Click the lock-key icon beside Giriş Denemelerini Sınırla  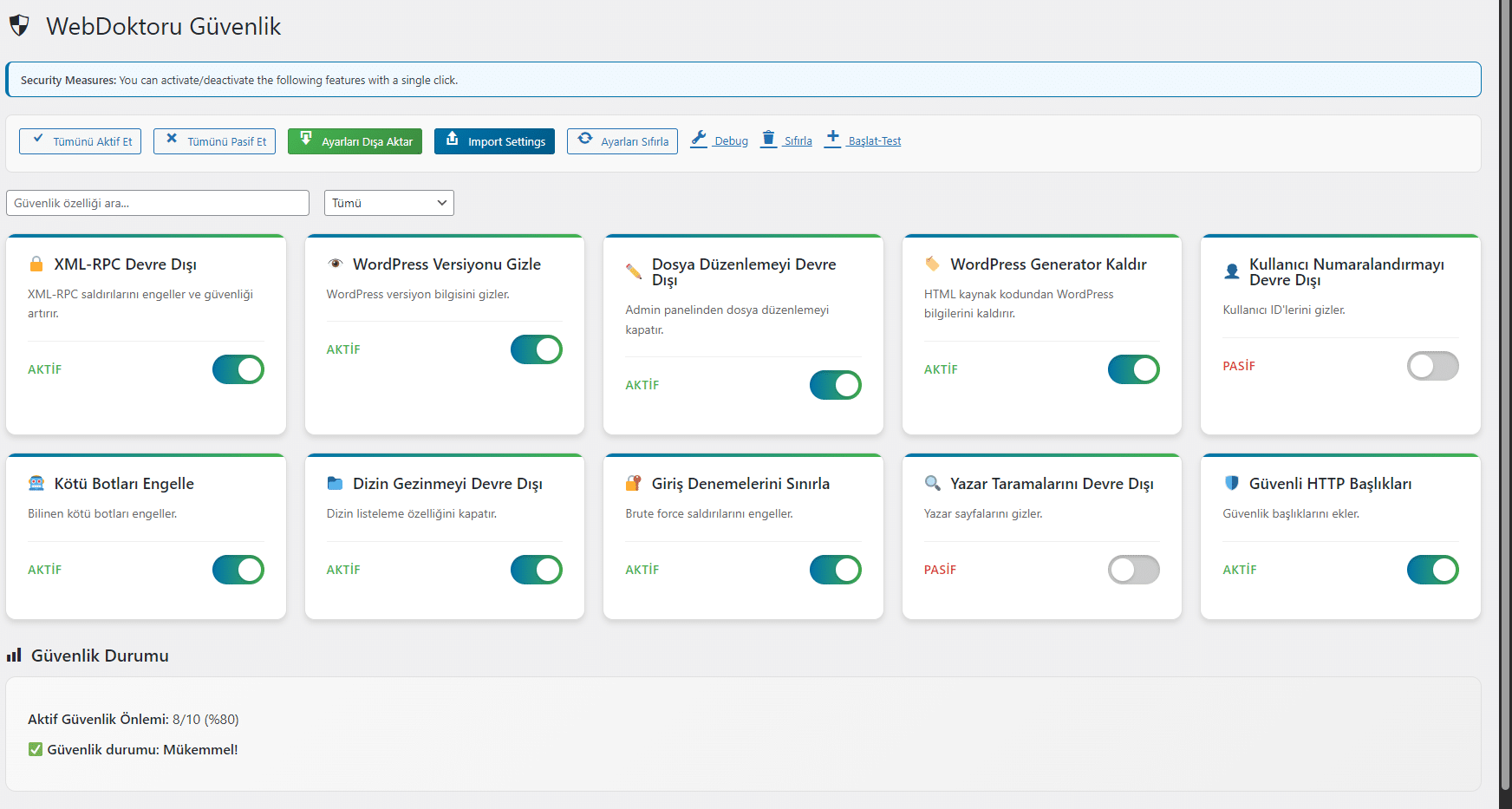(634, 483)
